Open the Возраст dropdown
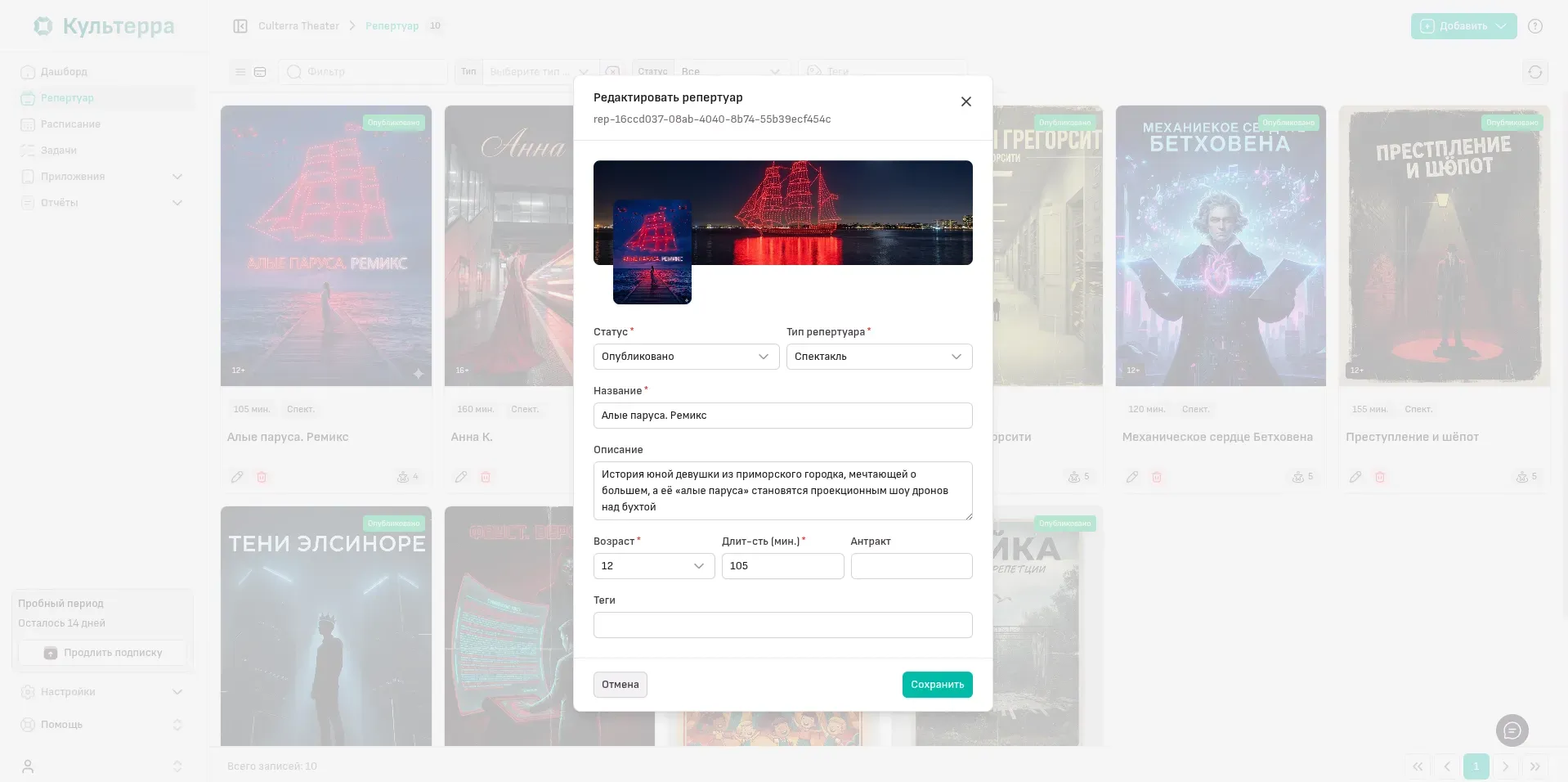The height and width of the screenshot is (782, 1568). click(x=654, y=566)
